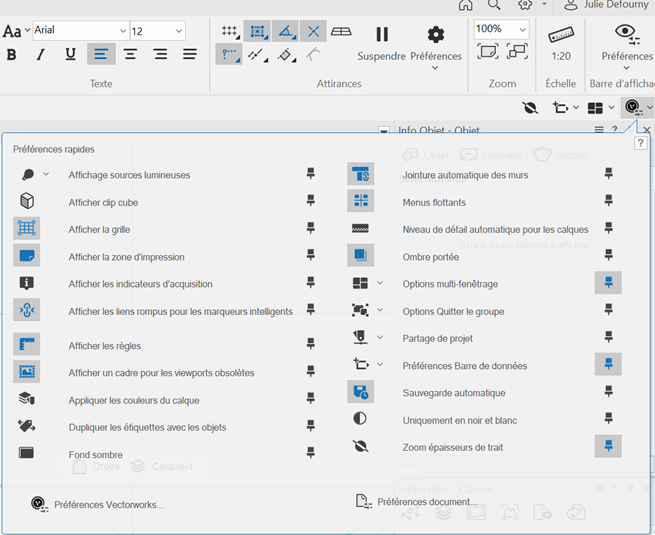Expand the Affichage sources lumineuses dropdown arrow
The height and width of the screenshot is (535, 655).
point(46,174)
